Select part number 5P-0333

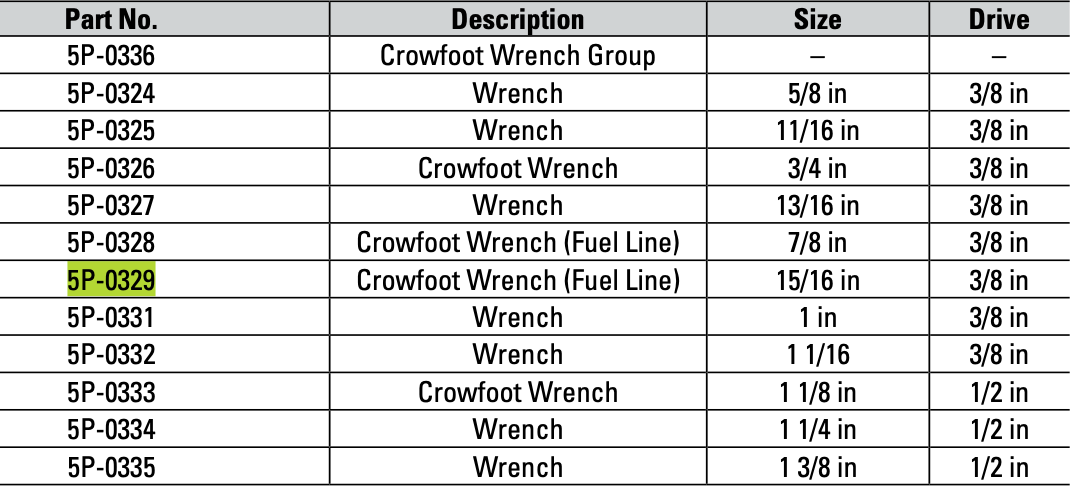coord(111,392)
